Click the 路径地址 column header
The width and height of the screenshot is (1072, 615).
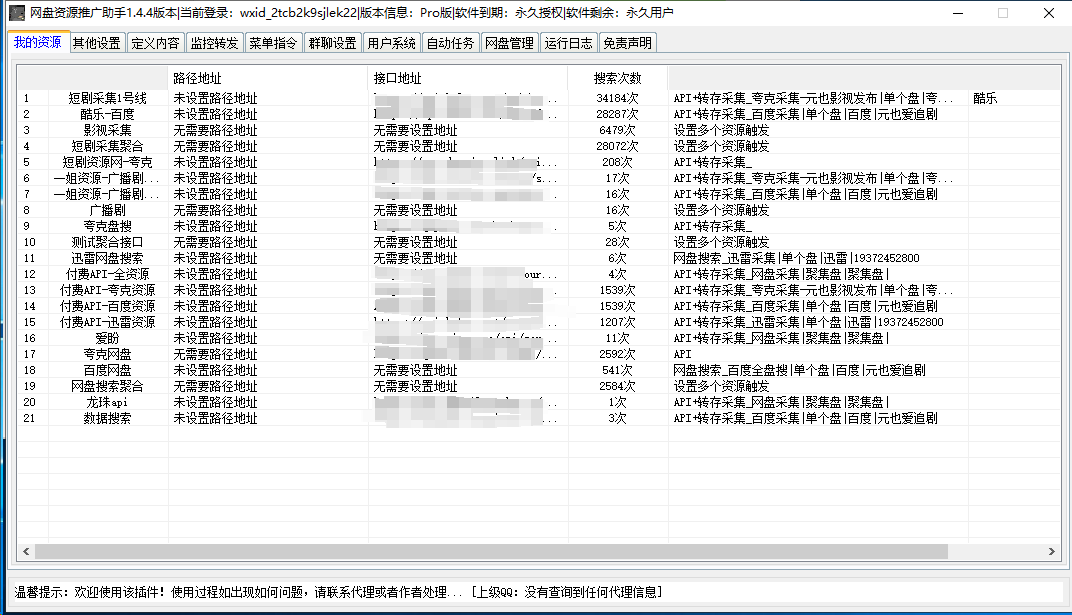coord(197,78)
